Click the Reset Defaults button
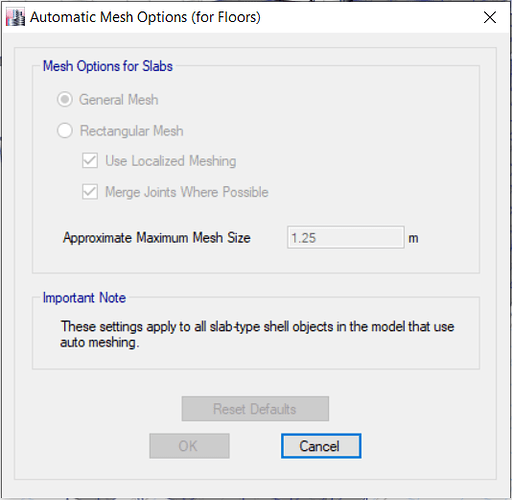The height and width of the screenshot is (500, 512). (255, 409)
